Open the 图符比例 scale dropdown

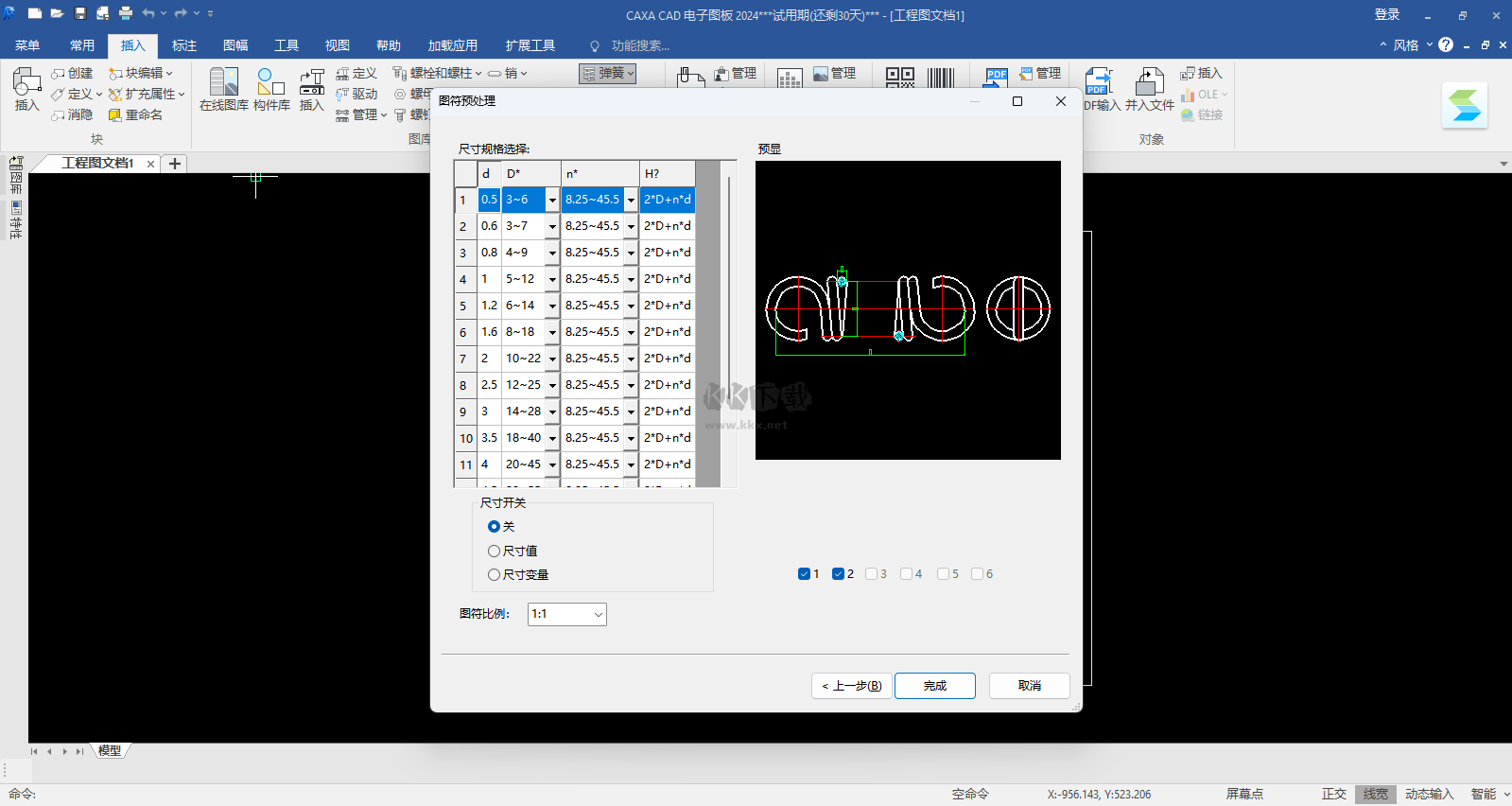[566, 614]
